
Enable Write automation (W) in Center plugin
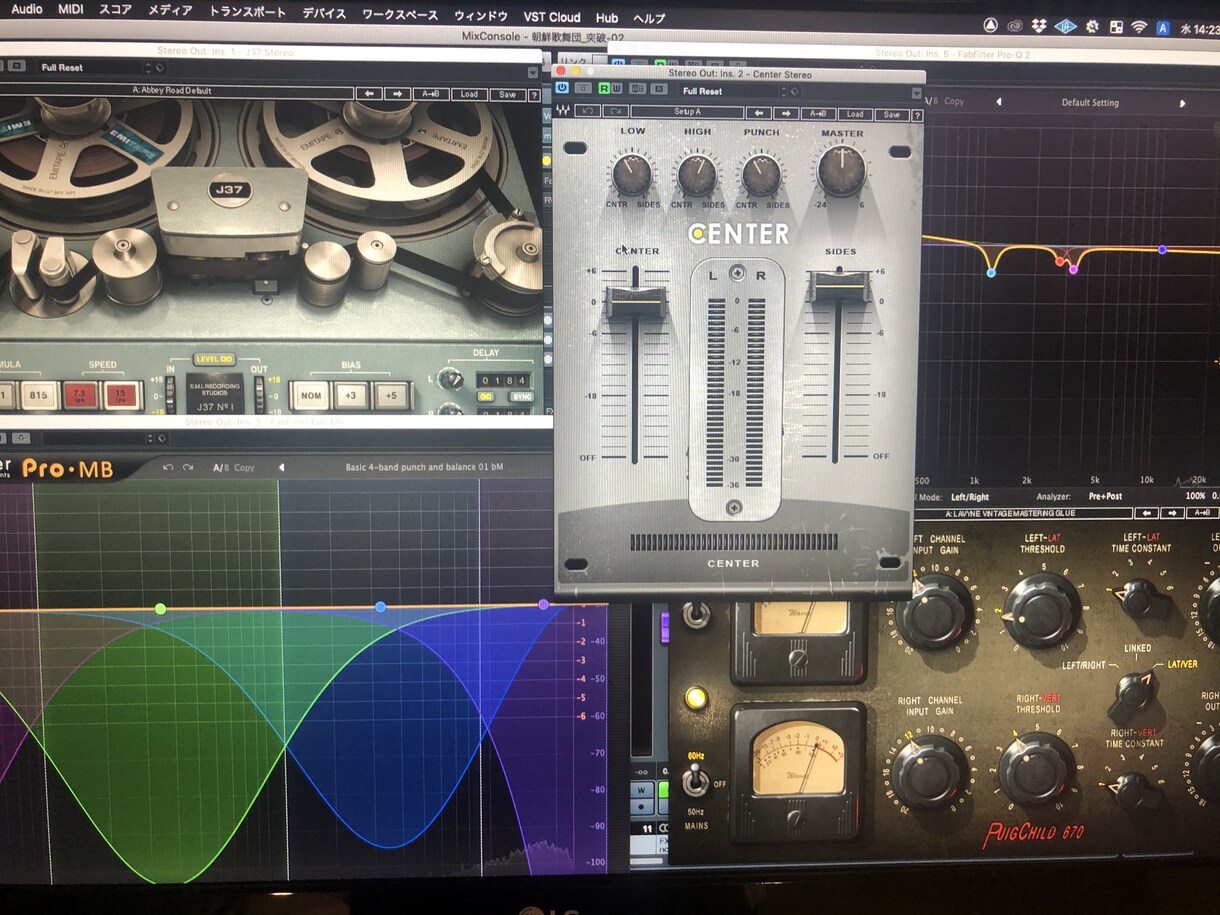tap(617, 88)
